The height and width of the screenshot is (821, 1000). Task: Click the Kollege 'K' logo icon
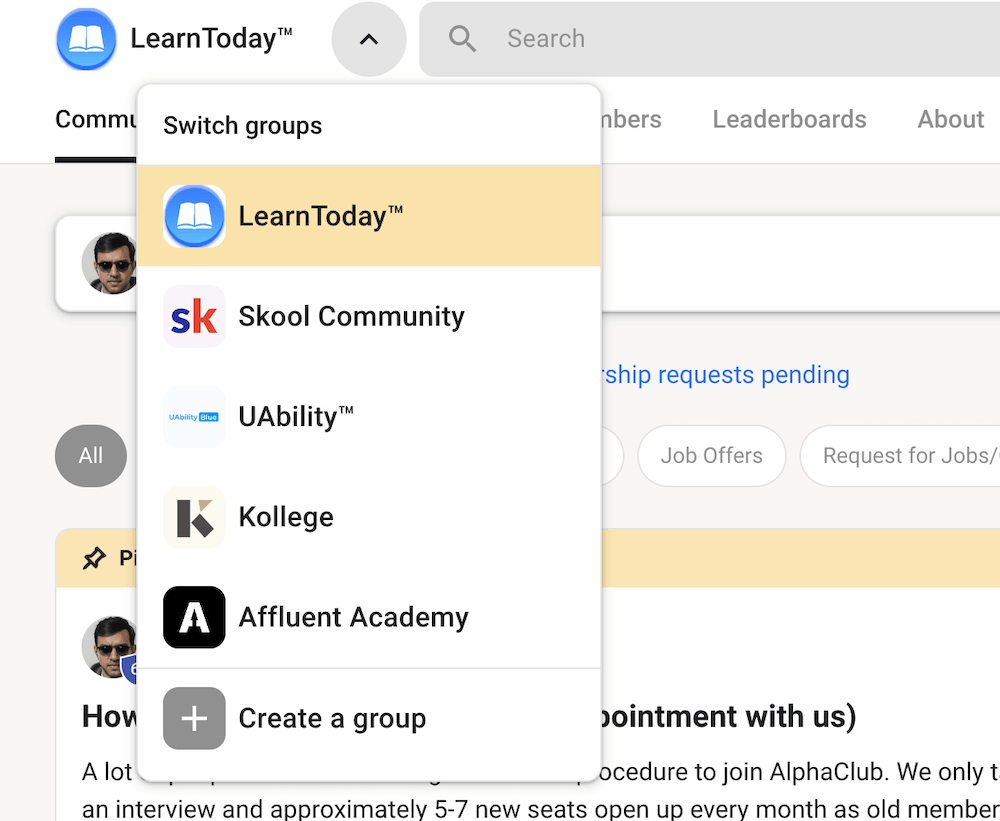194,517
